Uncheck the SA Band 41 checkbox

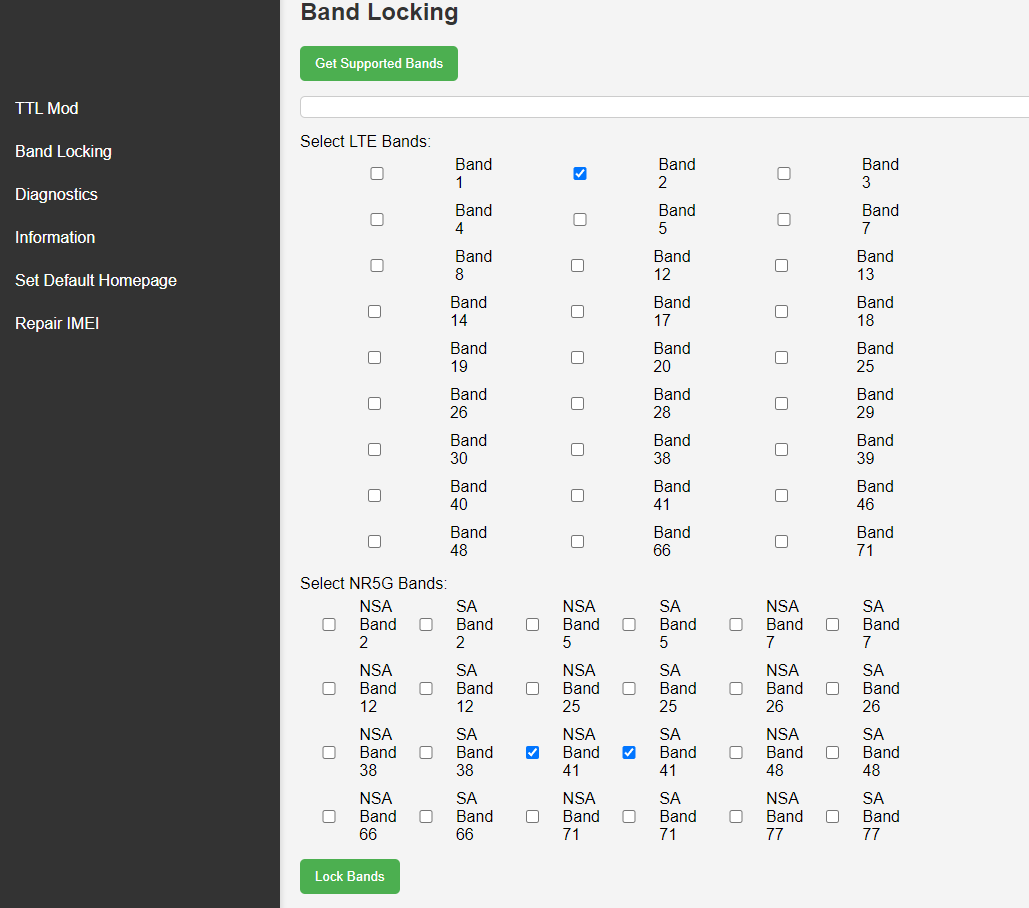coord(629,753)
